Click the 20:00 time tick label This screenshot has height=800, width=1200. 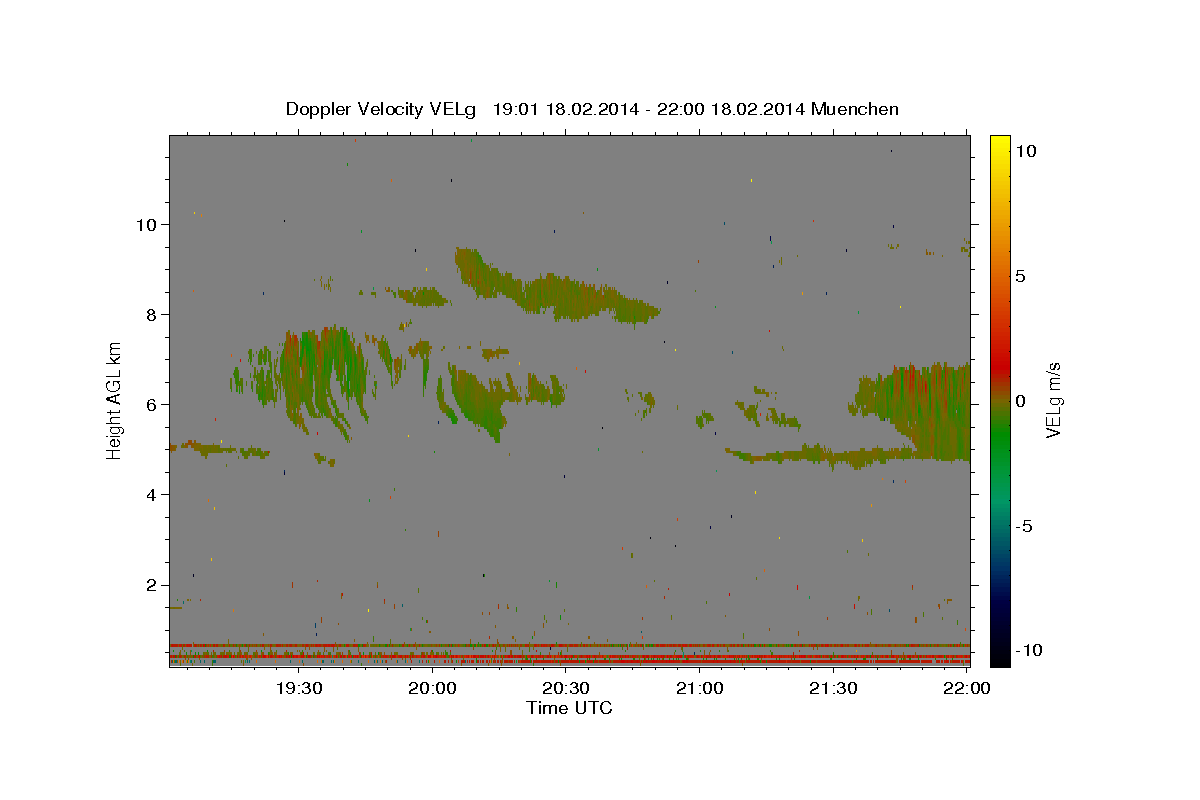433,688
